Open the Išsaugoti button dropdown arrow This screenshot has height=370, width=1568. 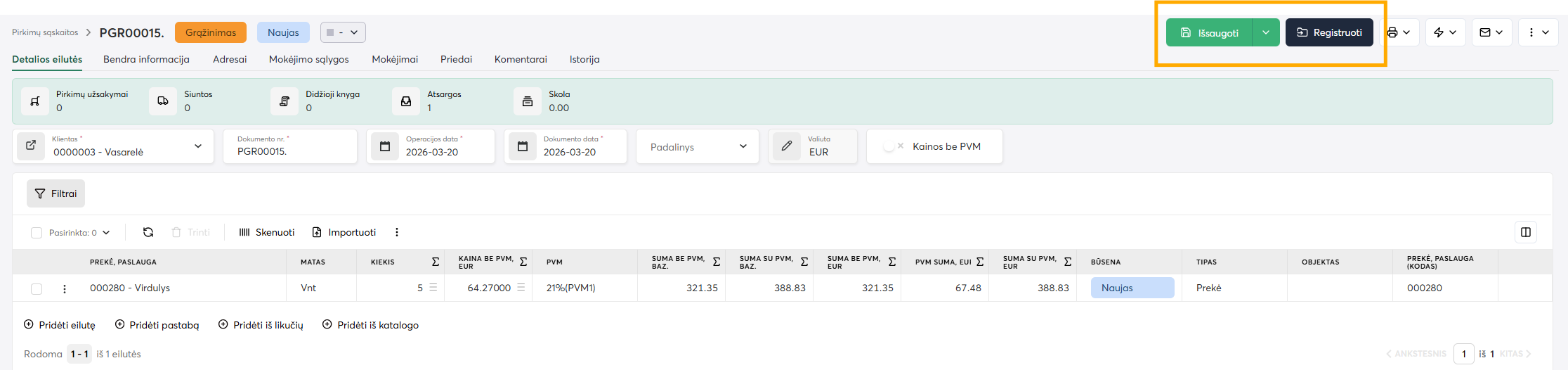click(1265, 32)
